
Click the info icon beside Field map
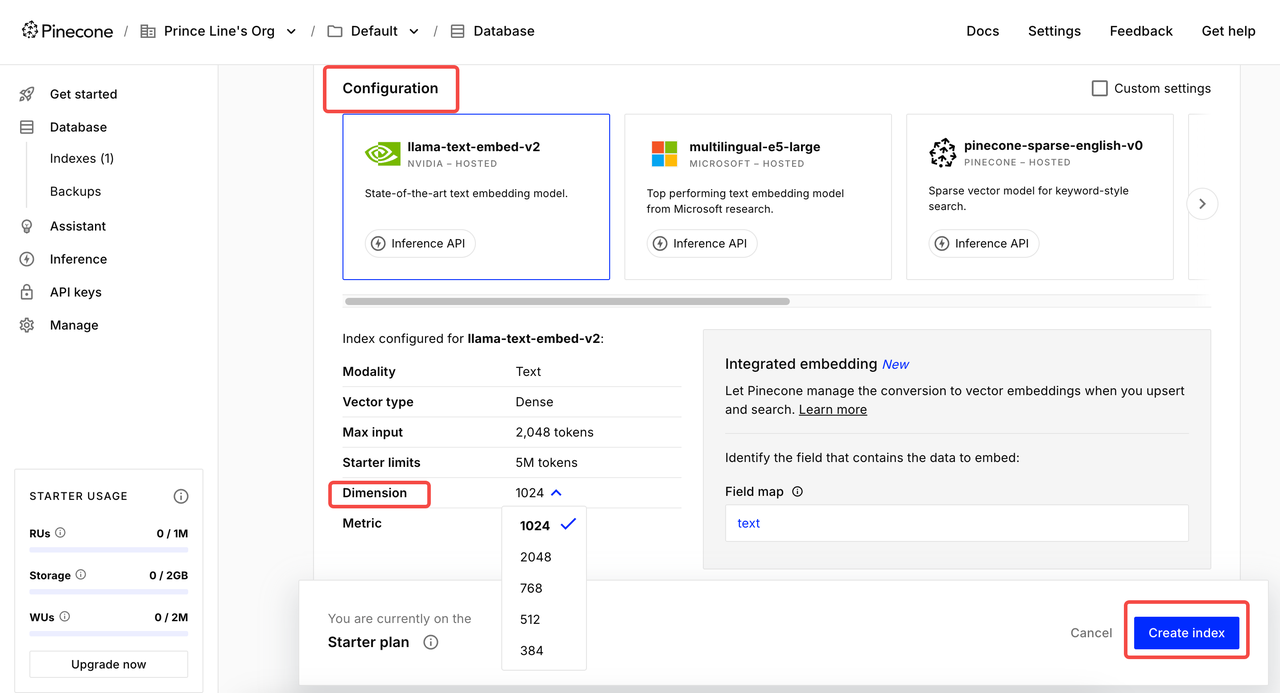tap(797, 491)
